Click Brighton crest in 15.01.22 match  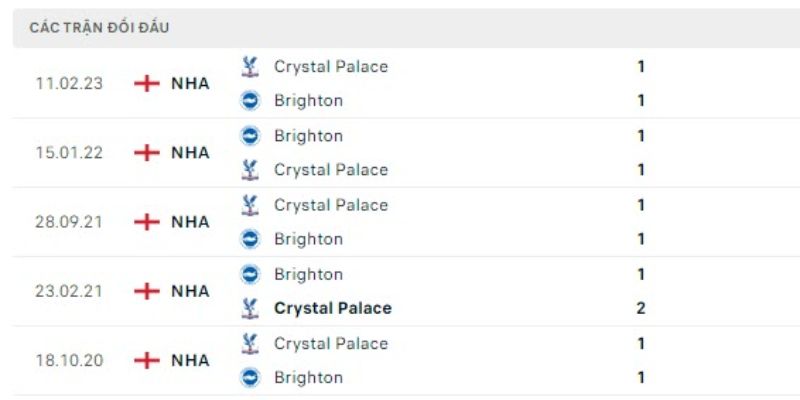(x=250, y=136)
